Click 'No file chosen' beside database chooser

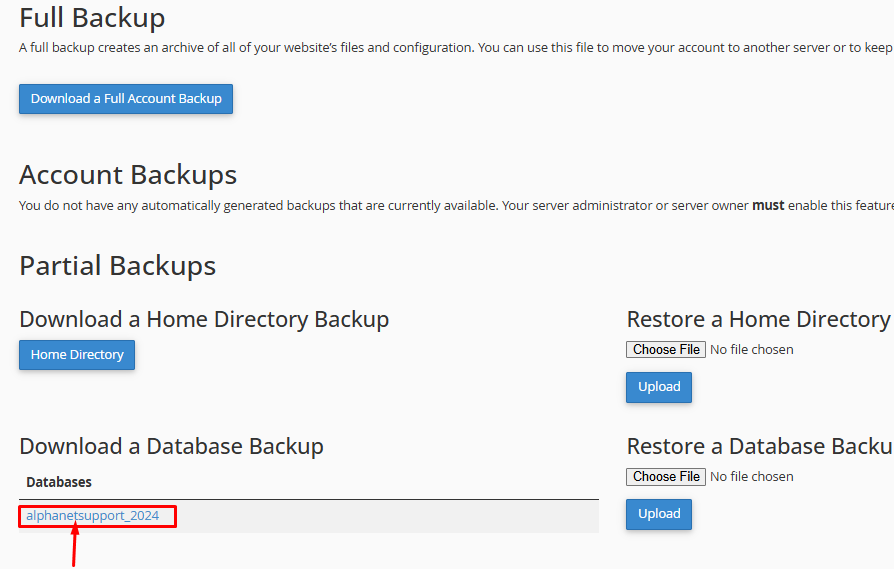click(751, 477)
